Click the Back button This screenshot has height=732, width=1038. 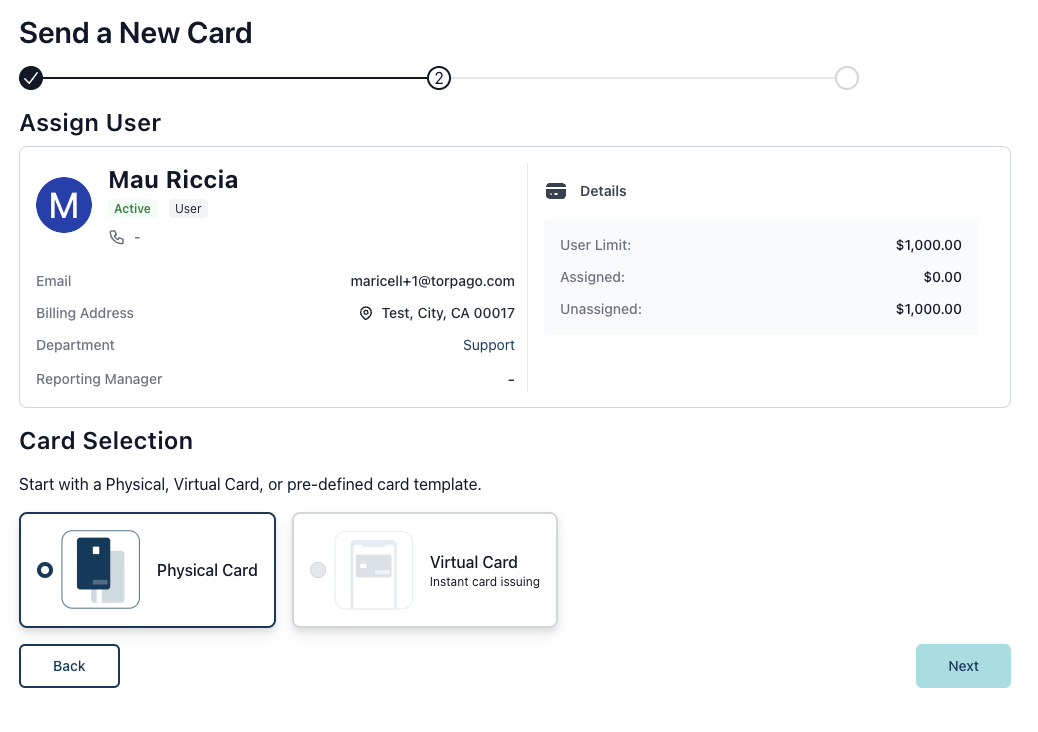pos(70,666)
